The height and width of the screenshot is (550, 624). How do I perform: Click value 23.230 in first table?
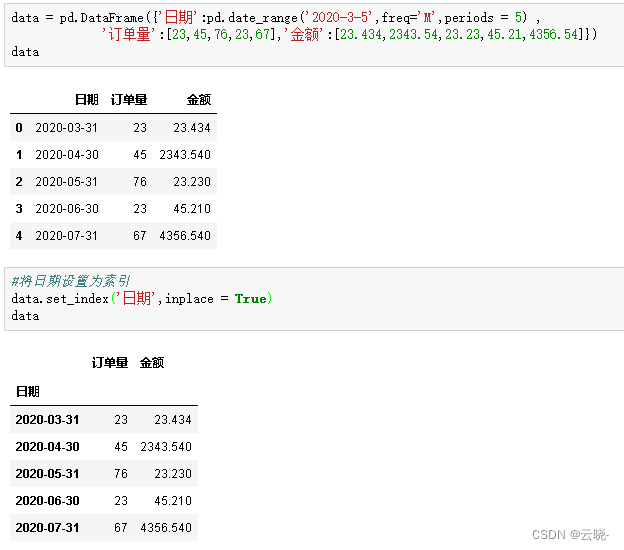click(x=192, y=182)
